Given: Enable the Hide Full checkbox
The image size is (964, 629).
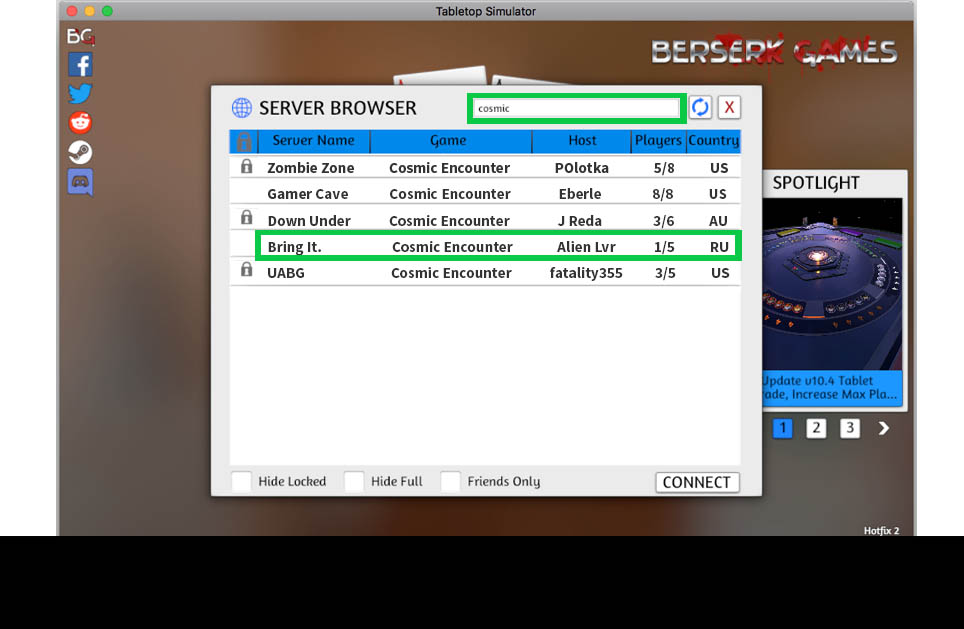Looking at the screenshot, I should (354, 481).
